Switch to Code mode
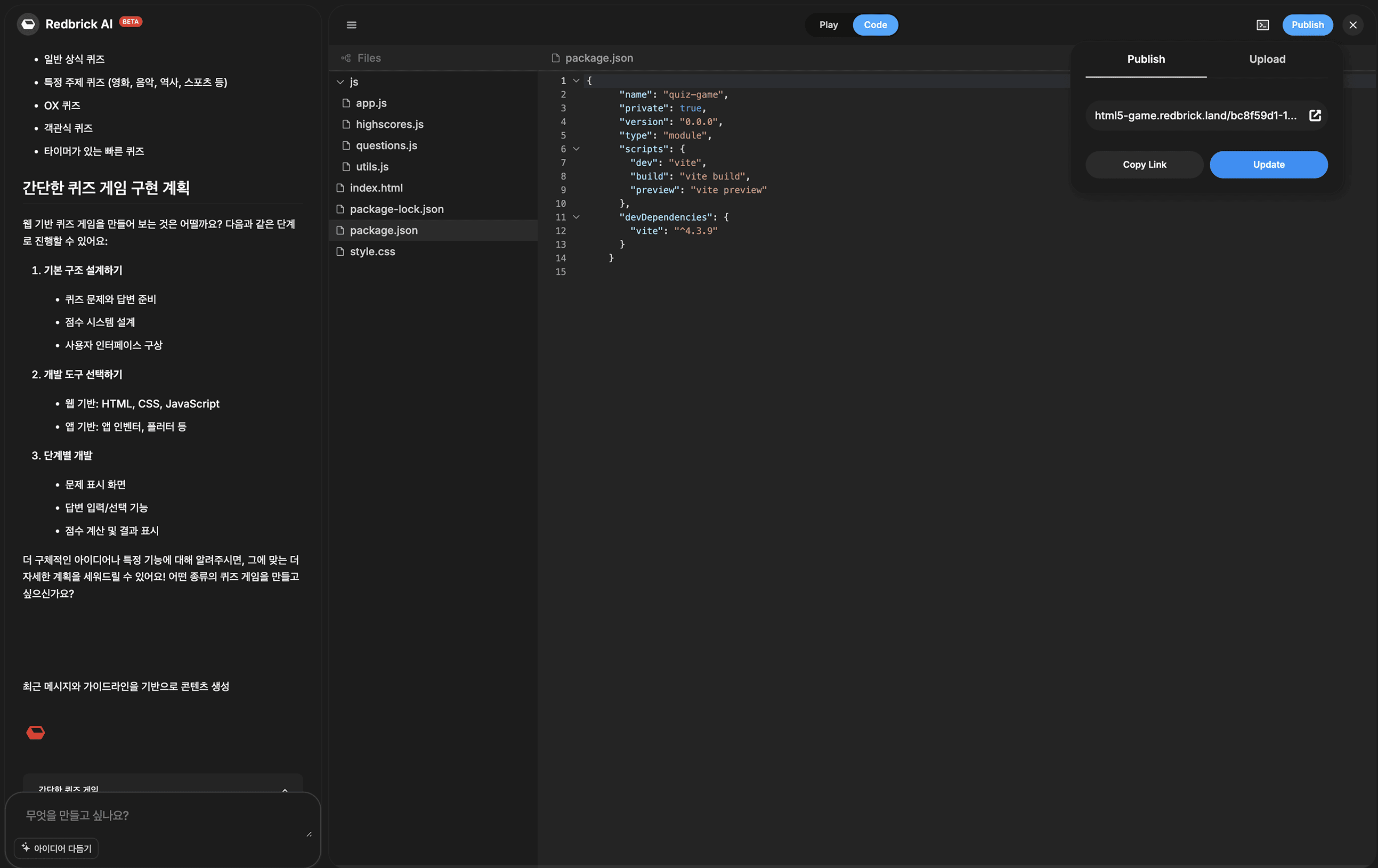 click(x=874, y=25)
